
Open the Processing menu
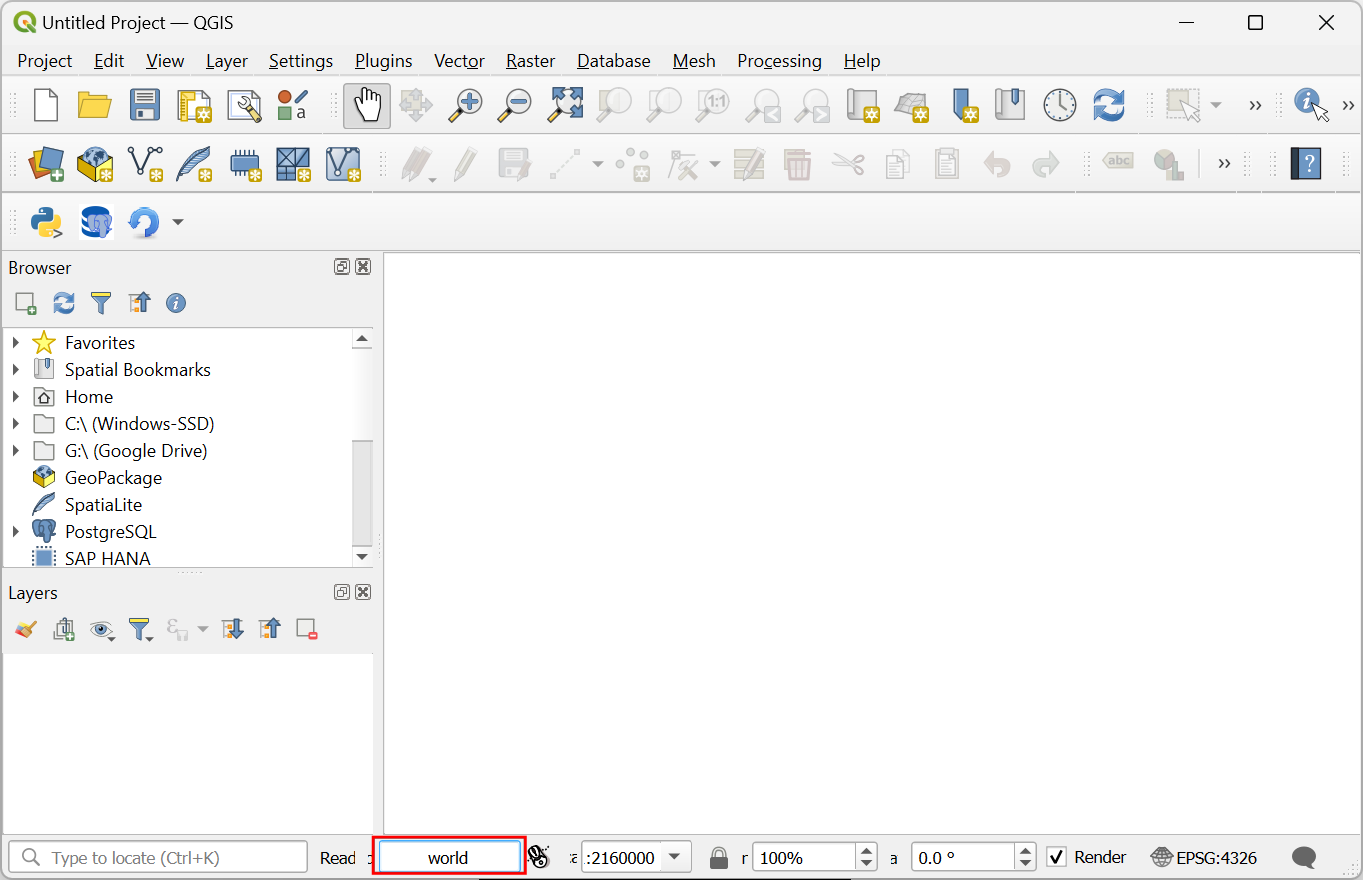(x=779, y=61)
